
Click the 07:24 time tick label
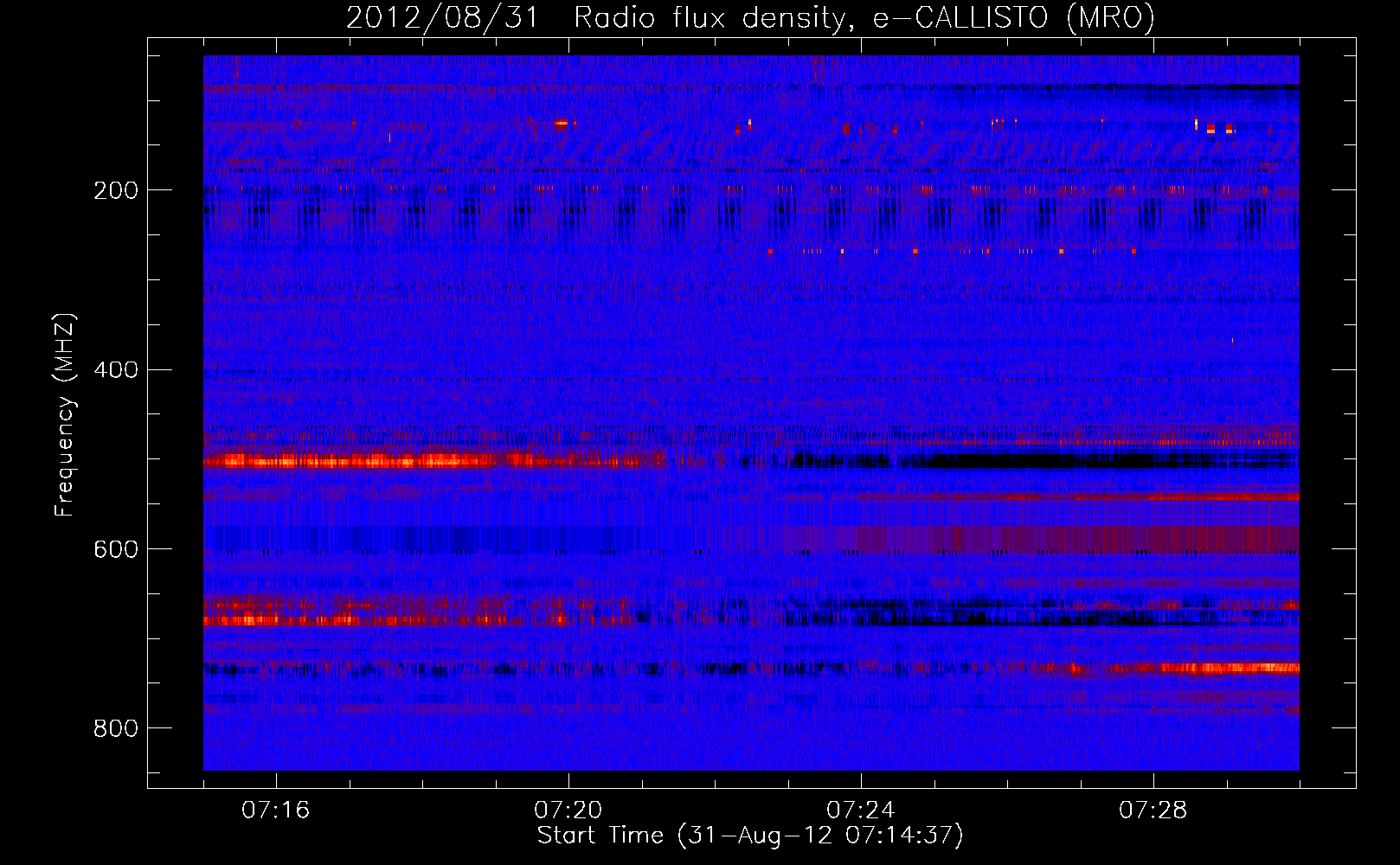tap(860, 811)
